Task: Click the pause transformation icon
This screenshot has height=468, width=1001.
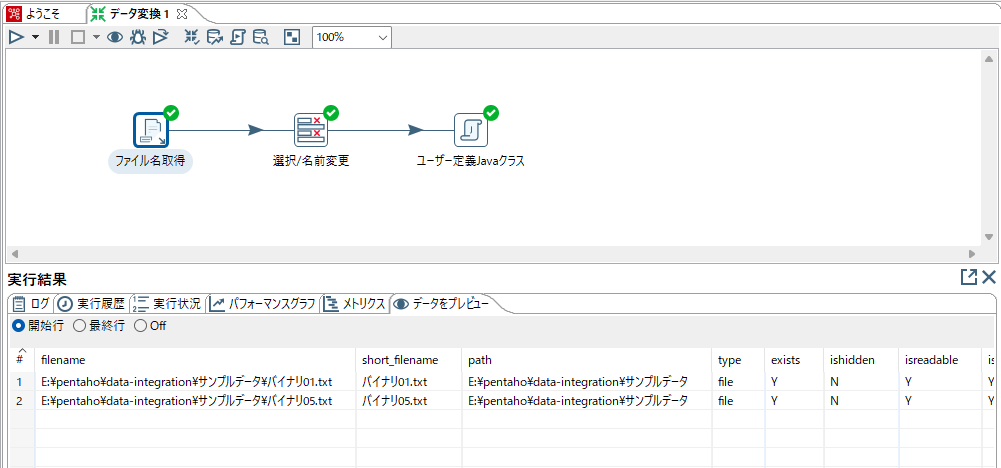Action: click(54, 37)
